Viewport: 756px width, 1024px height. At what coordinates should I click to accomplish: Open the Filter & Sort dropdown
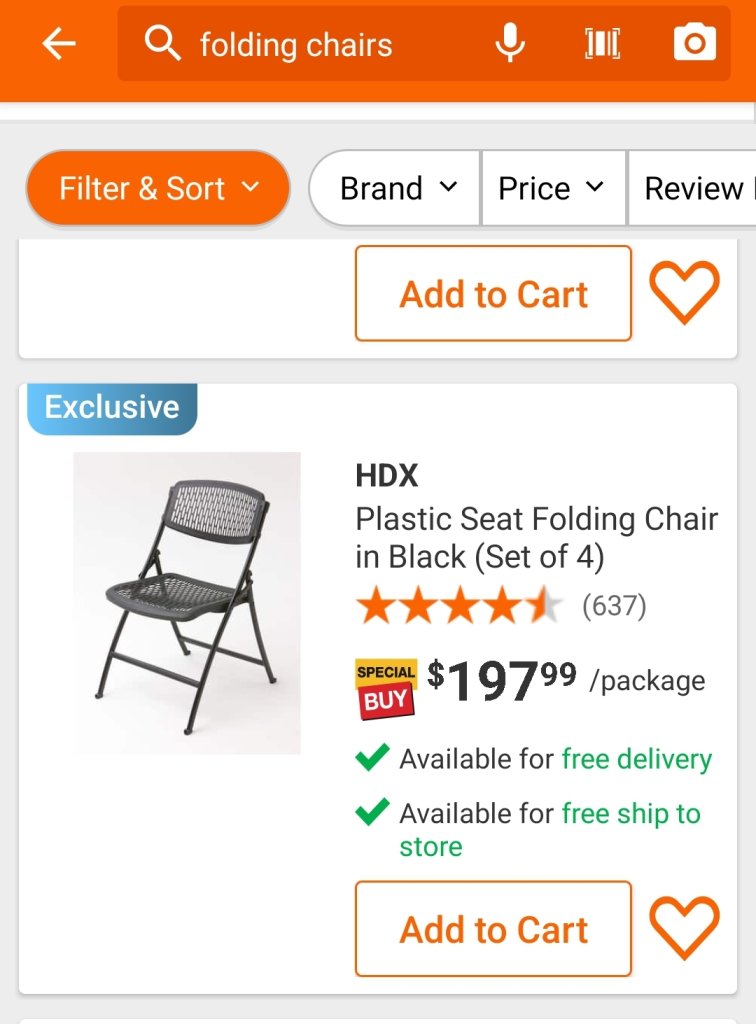pos(158,188)
